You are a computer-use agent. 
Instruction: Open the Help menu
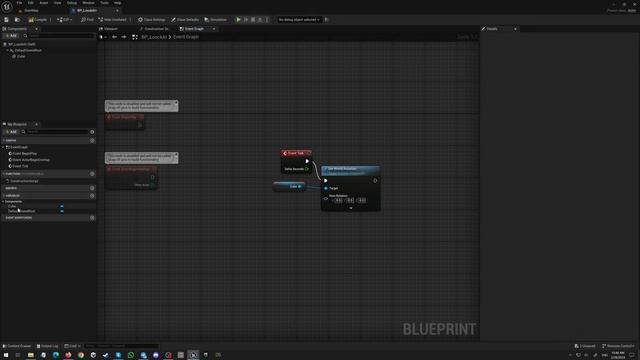pos(118,3)
